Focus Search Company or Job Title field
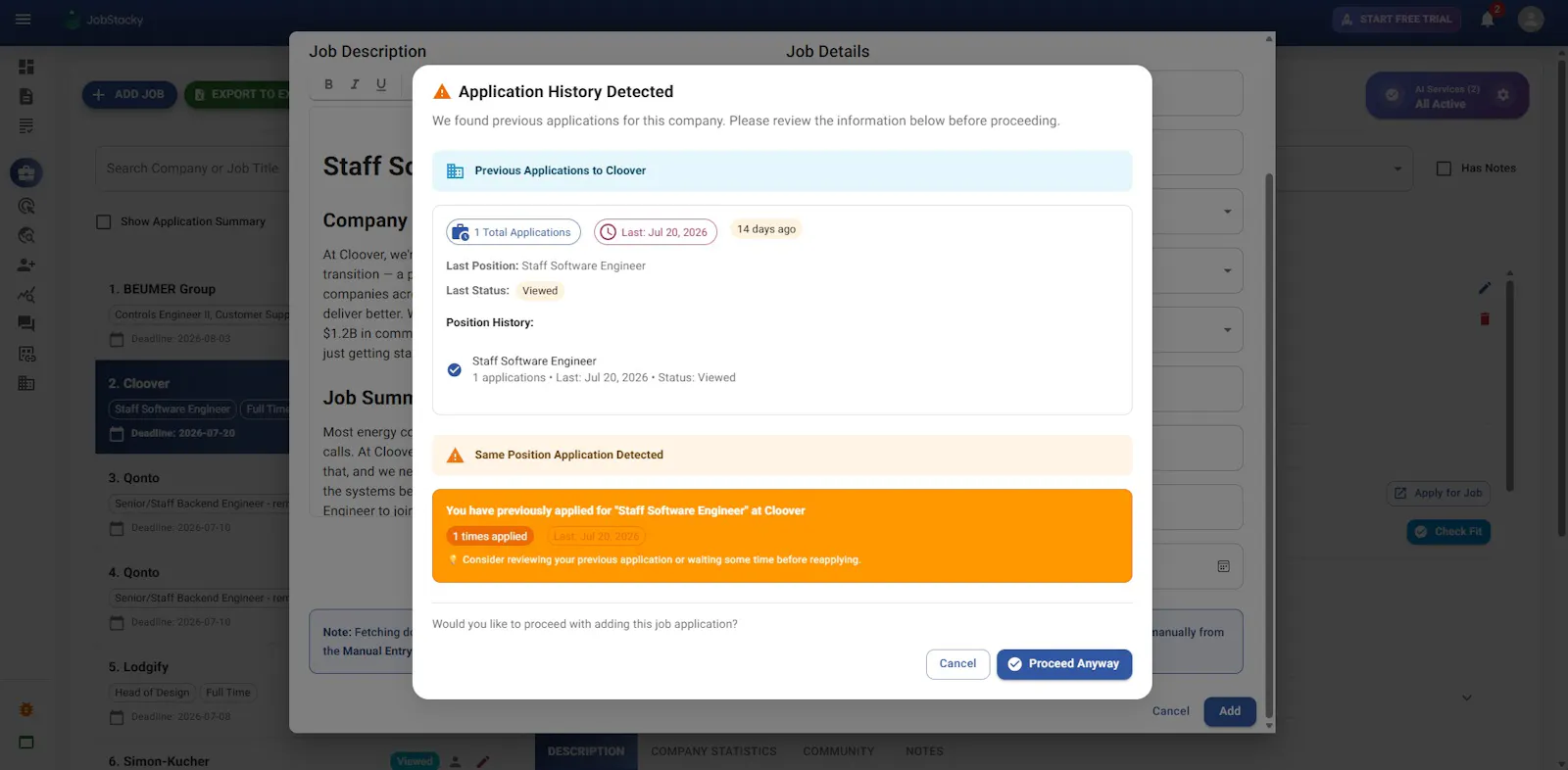The height and width of the screenshot is (770, 1568). coord(193,168)
